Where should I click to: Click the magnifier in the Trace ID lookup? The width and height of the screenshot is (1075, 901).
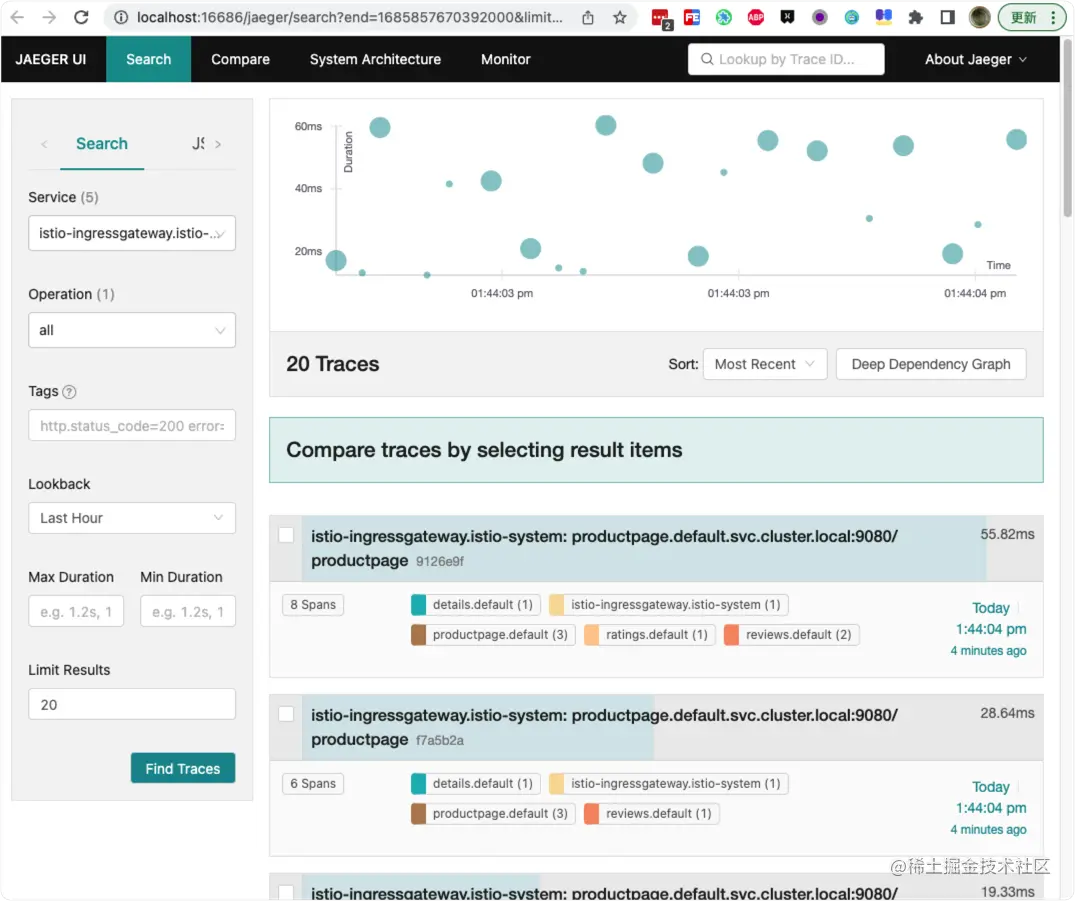point(707,59)
